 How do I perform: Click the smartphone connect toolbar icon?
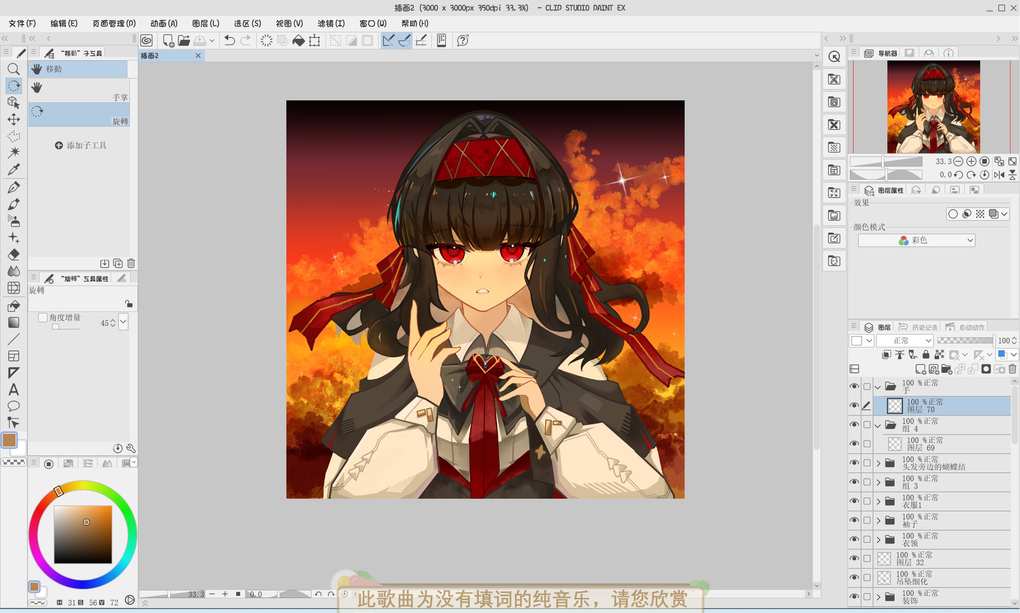click(441, 40)
